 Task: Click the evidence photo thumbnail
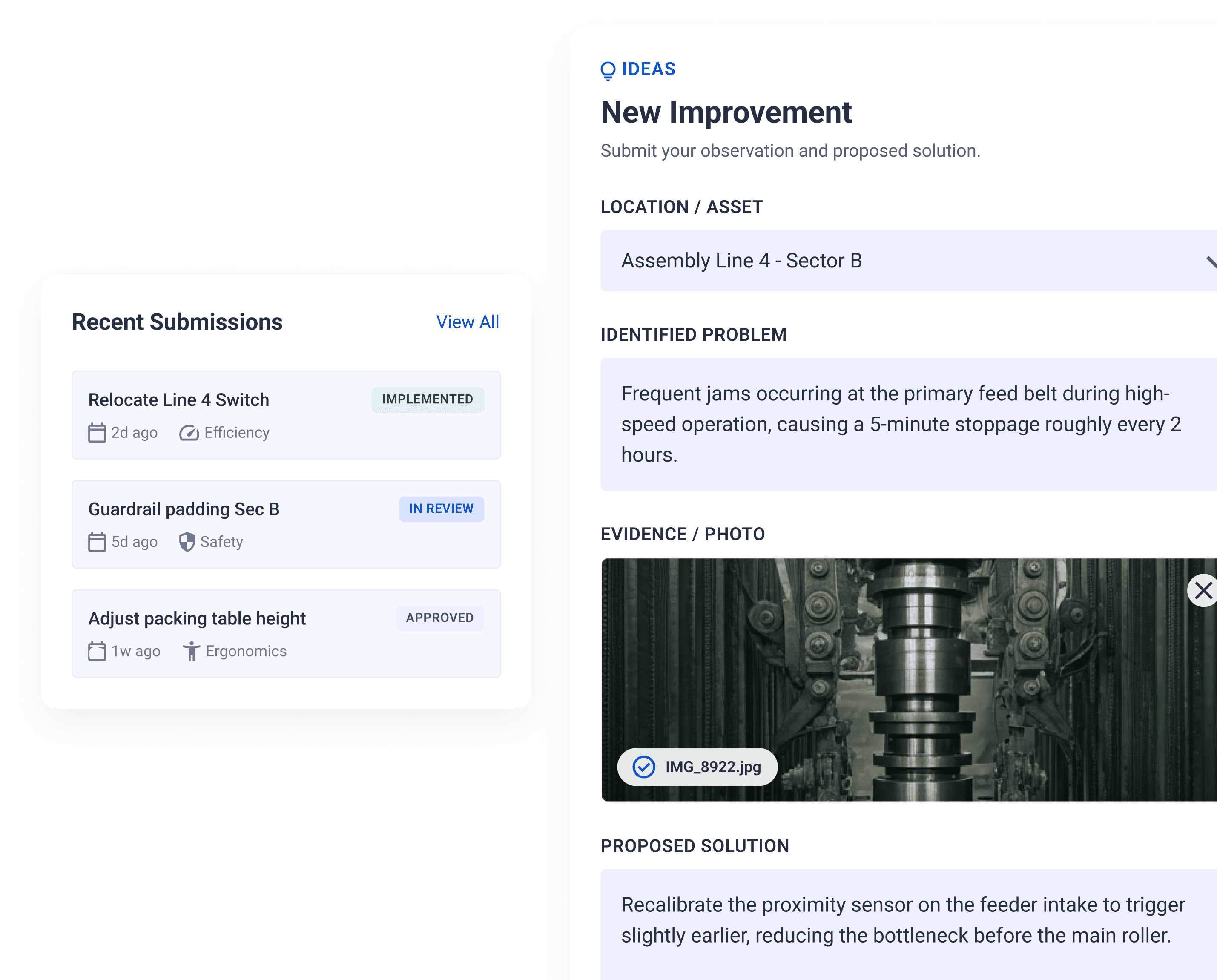(x=909, y=680)
